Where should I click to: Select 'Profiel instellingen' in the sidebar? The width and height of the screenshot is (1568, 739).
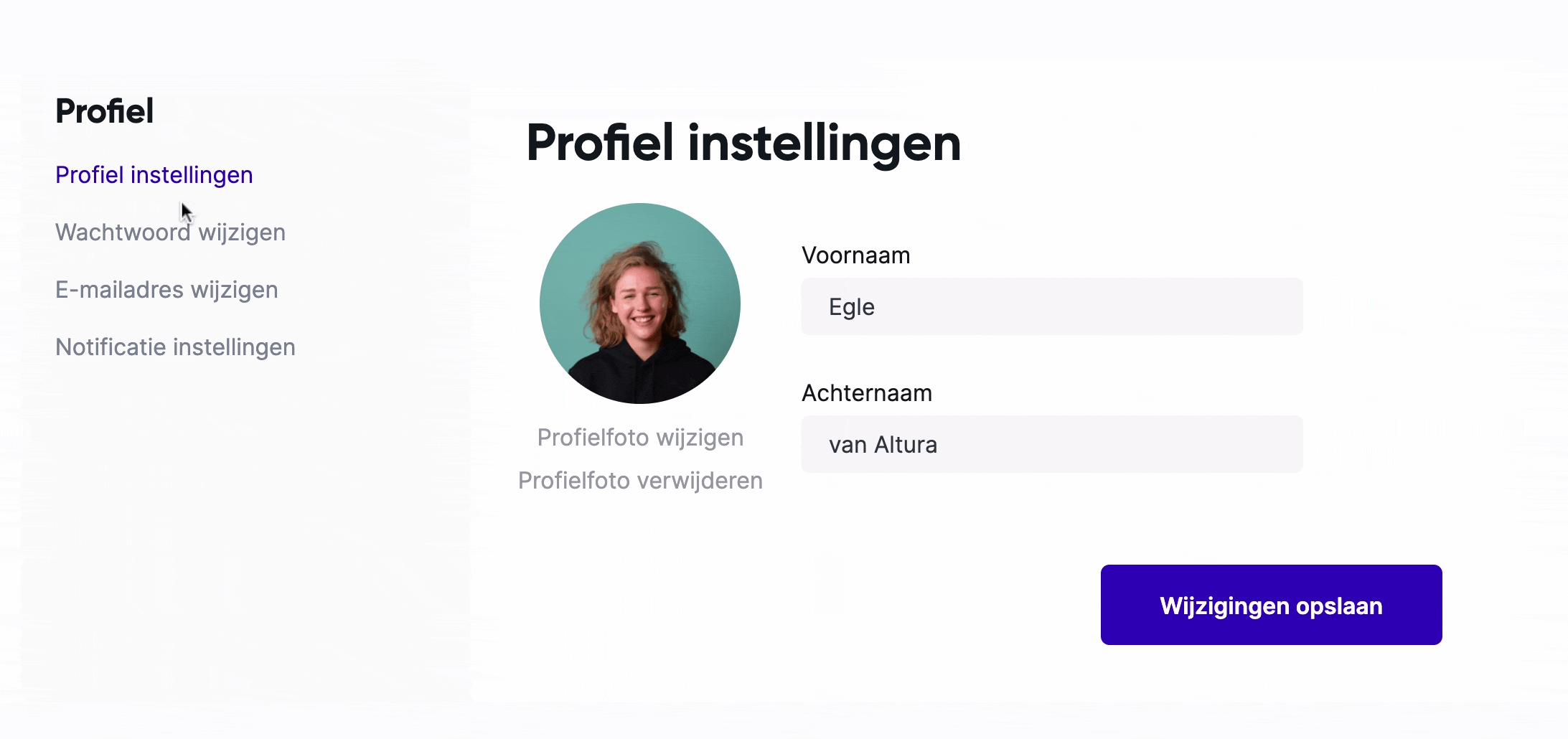coord(154,175)
